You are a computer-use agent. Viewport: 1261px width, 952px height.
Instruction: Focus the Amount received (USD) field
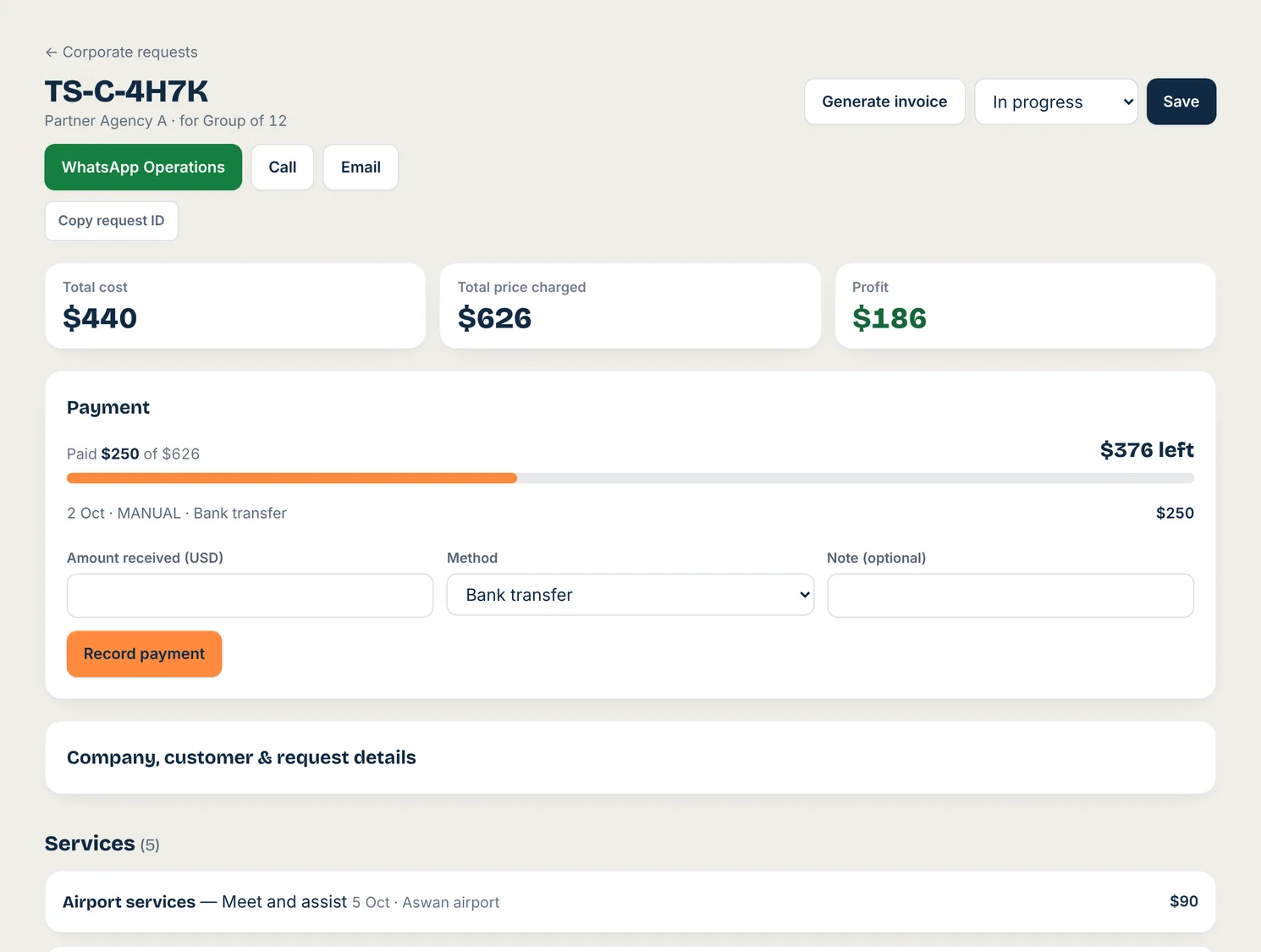point(250,596)
